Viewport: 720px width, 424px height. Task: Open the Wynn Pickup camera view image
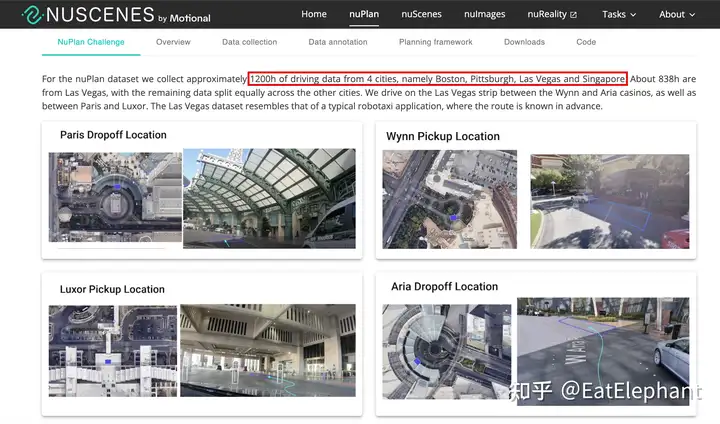(x=610, y=201)
